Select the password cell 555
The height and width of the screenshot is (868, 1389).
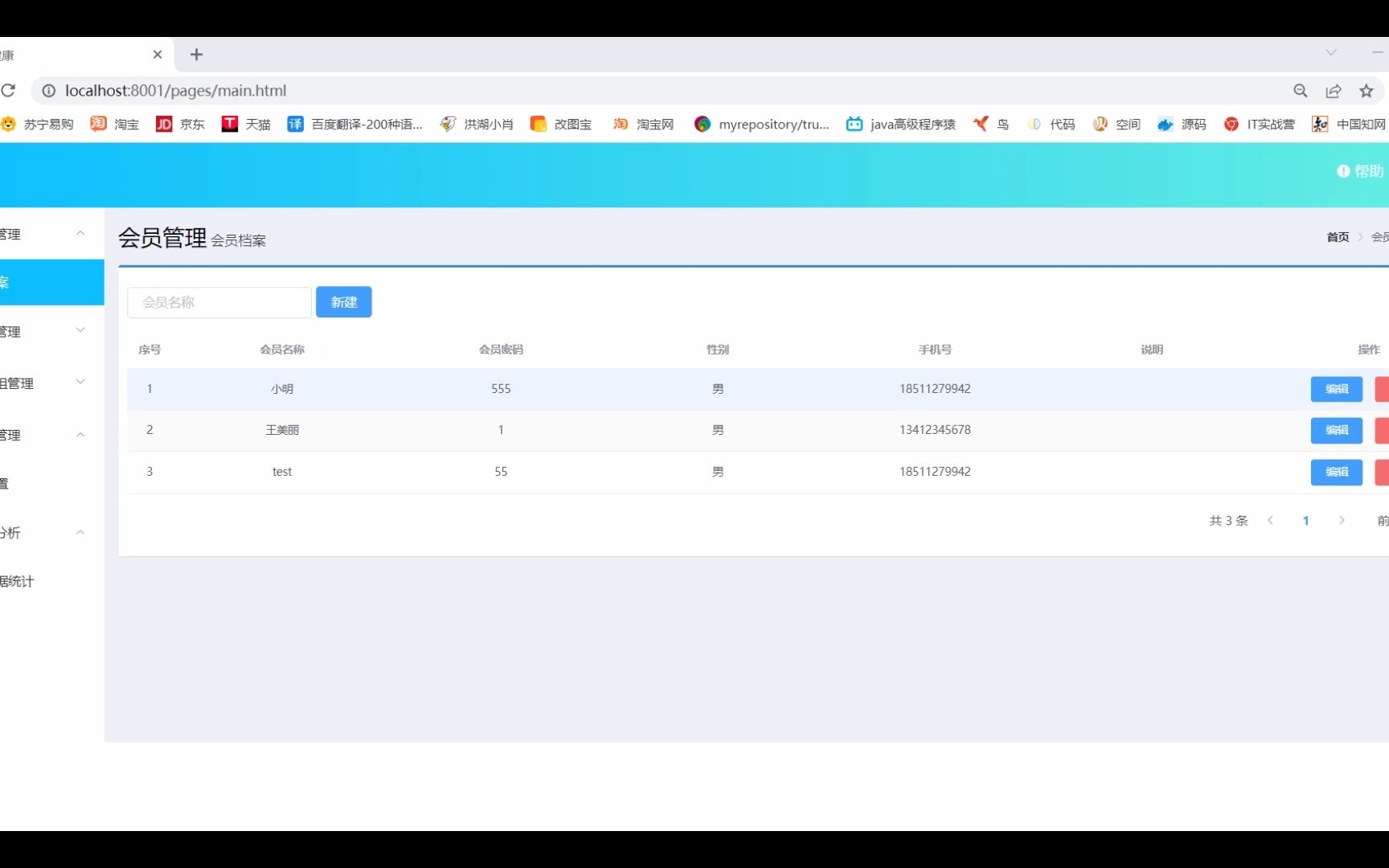[501, 389]
